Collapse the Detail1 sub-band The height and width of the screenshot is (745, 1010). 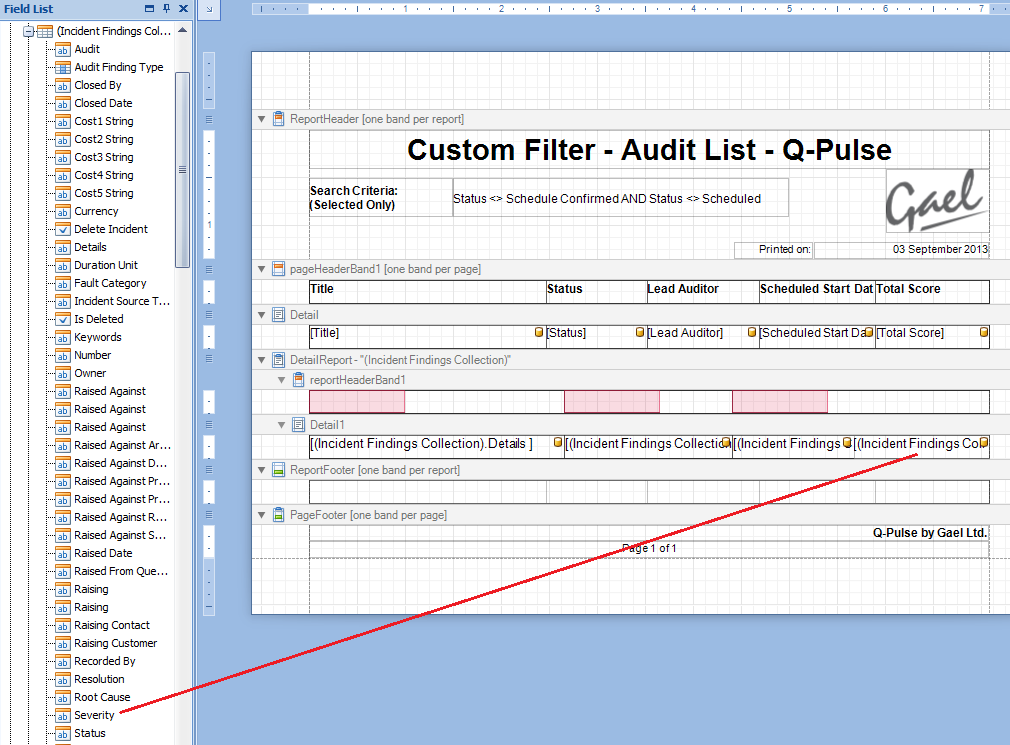[281, 425]
